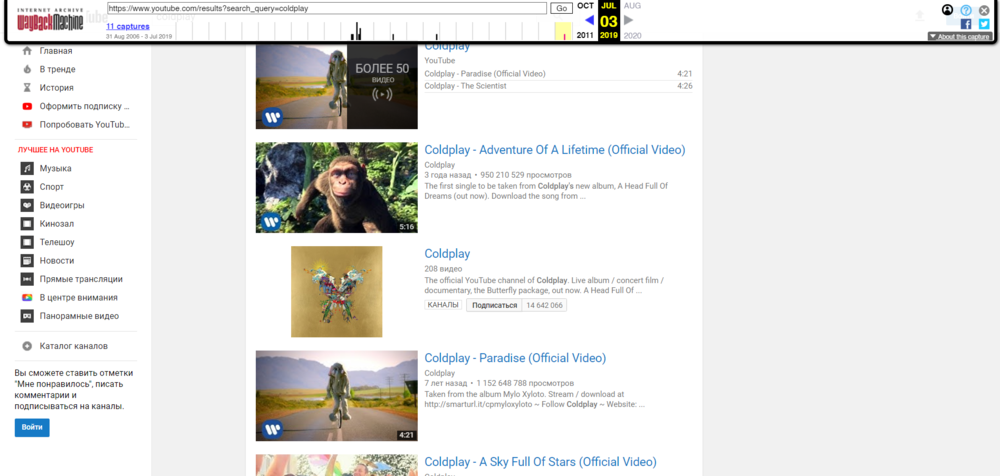Open Adventure Of A Lifetime video title

(x=555, y=150)
